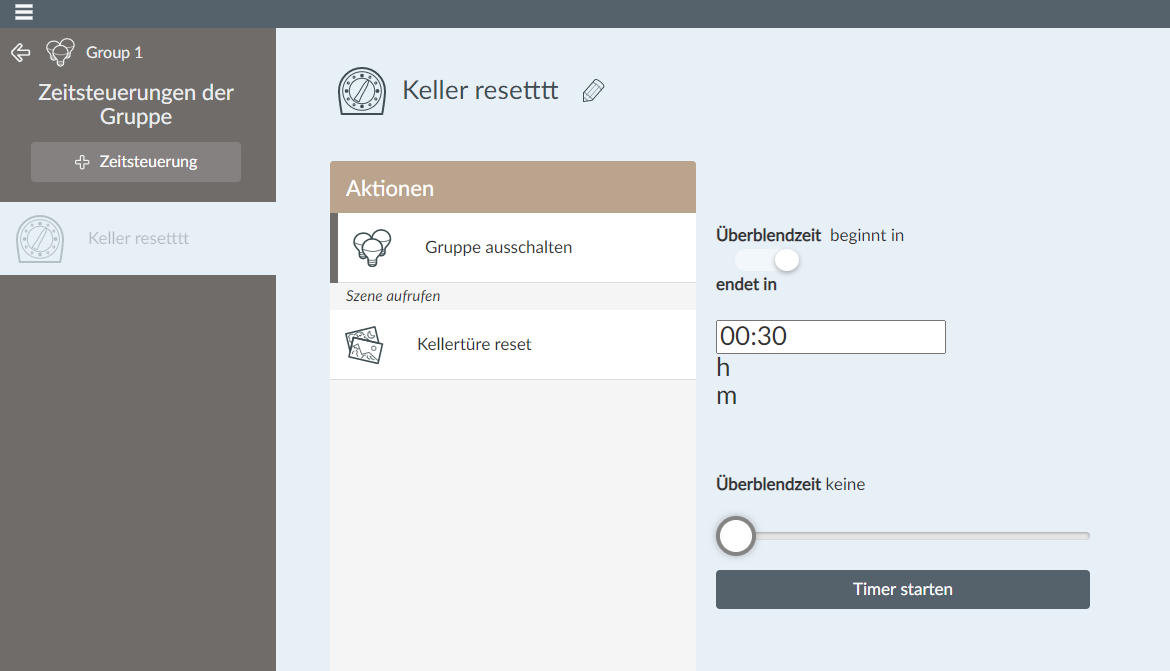This screenshot has height=671, width=1170.
Task: Click the light bulbs group icon
Action: tap(371, 247)
